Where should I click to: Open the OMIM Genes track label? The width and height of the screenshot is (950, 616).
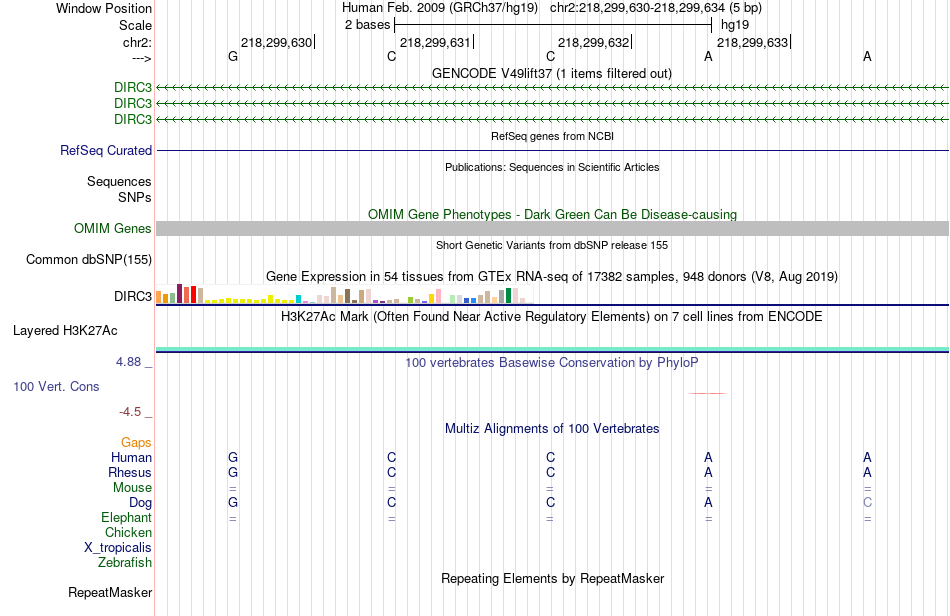[x=113, y=228]
